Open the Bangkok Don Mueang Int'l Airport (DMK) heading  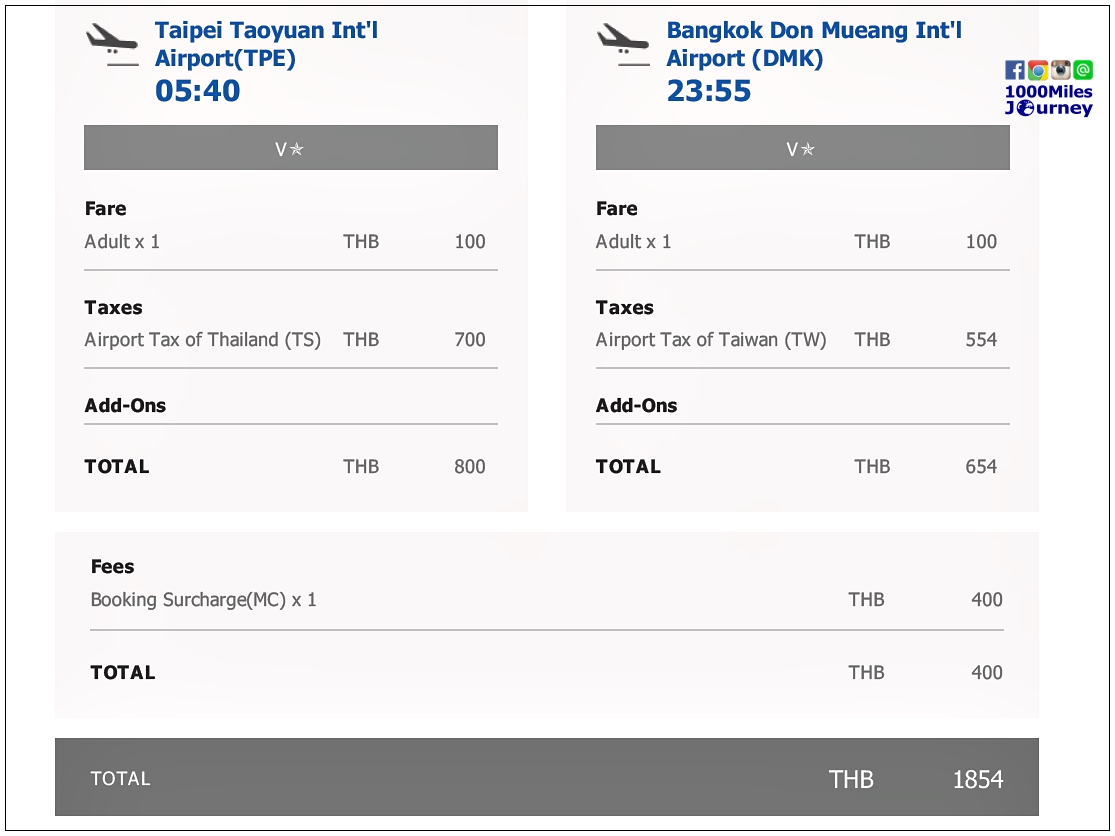[813, 44]
